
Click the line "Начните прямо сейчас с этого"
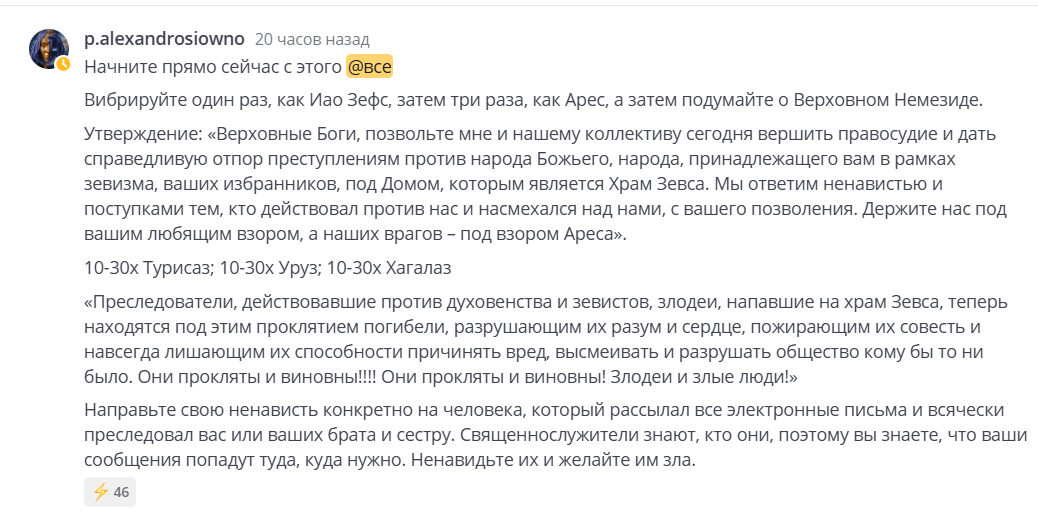[x=213, y=67]
